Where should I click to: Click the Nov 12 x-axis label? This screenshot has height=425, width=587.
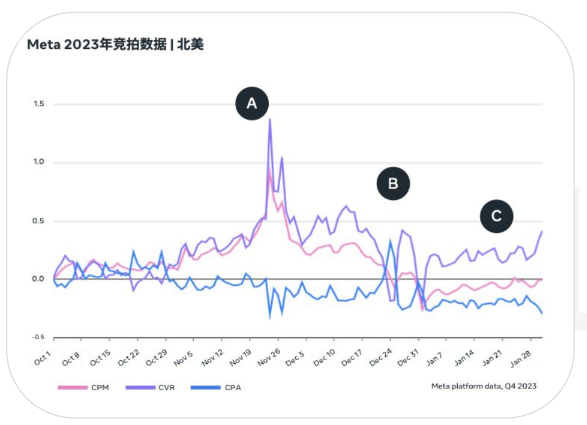(212, 358)
